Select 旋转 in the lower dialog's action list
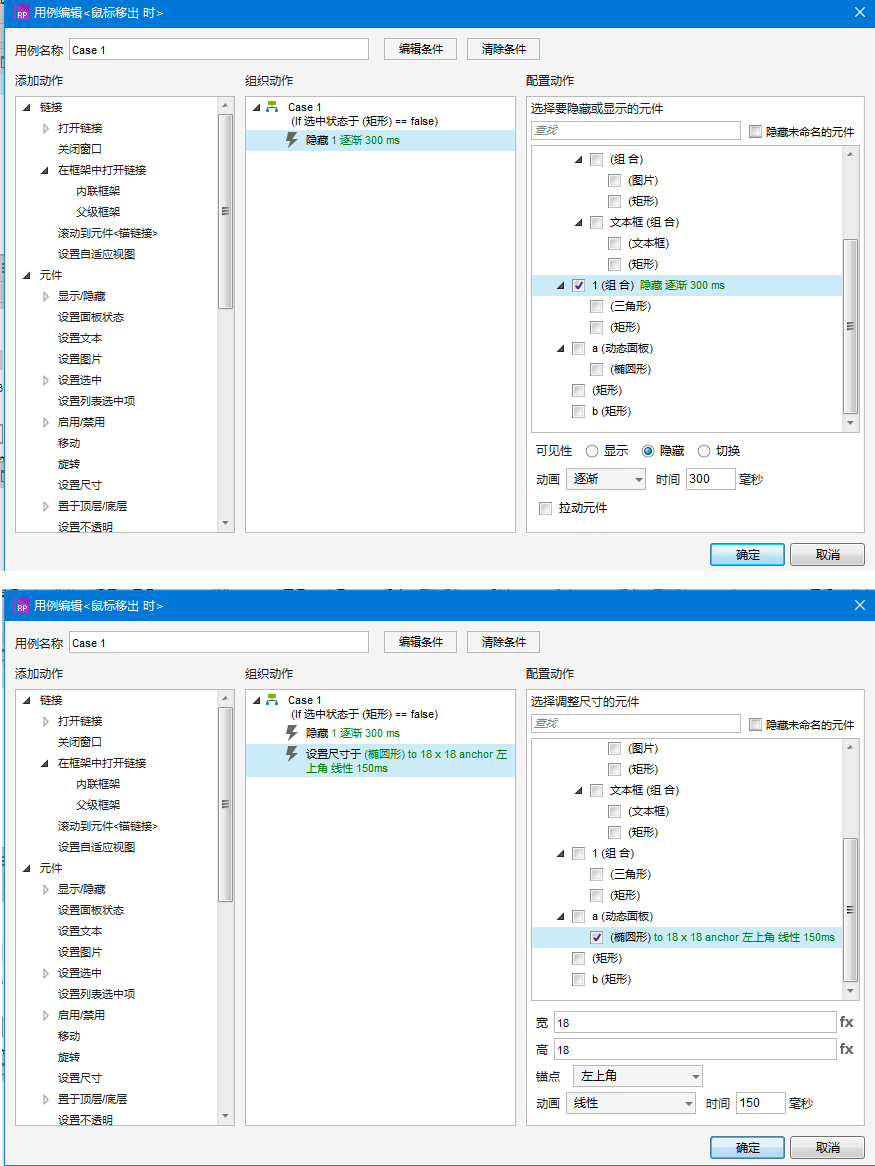875x1166 pixels. click(x=69, y=1057)
